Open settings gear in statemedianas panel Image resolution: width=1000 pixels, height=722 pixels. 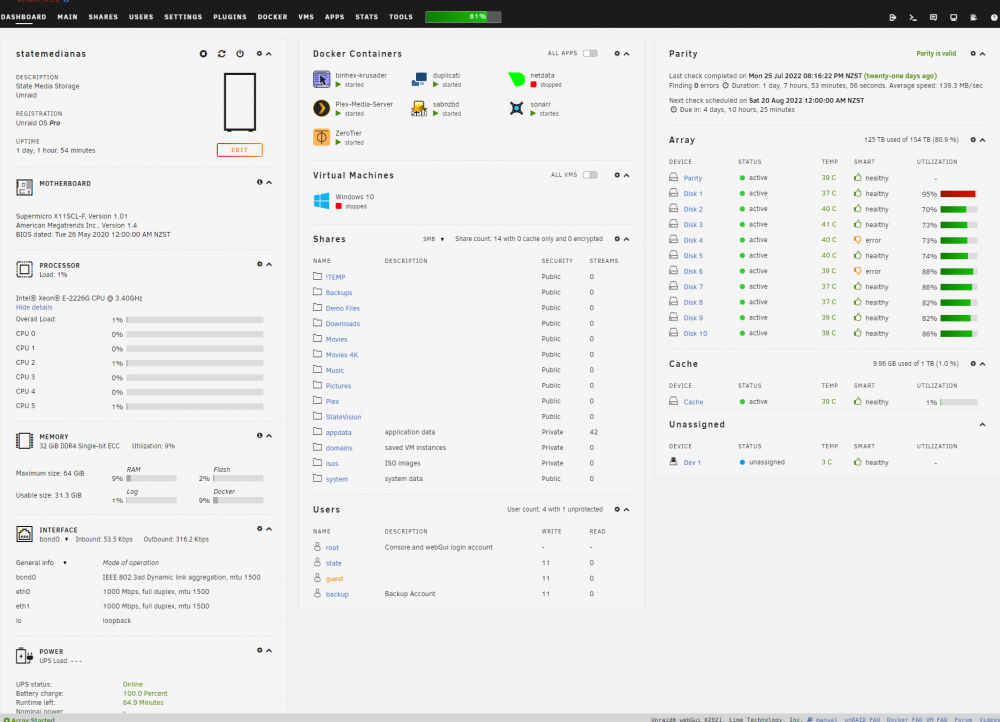click(x=259, y=54)
